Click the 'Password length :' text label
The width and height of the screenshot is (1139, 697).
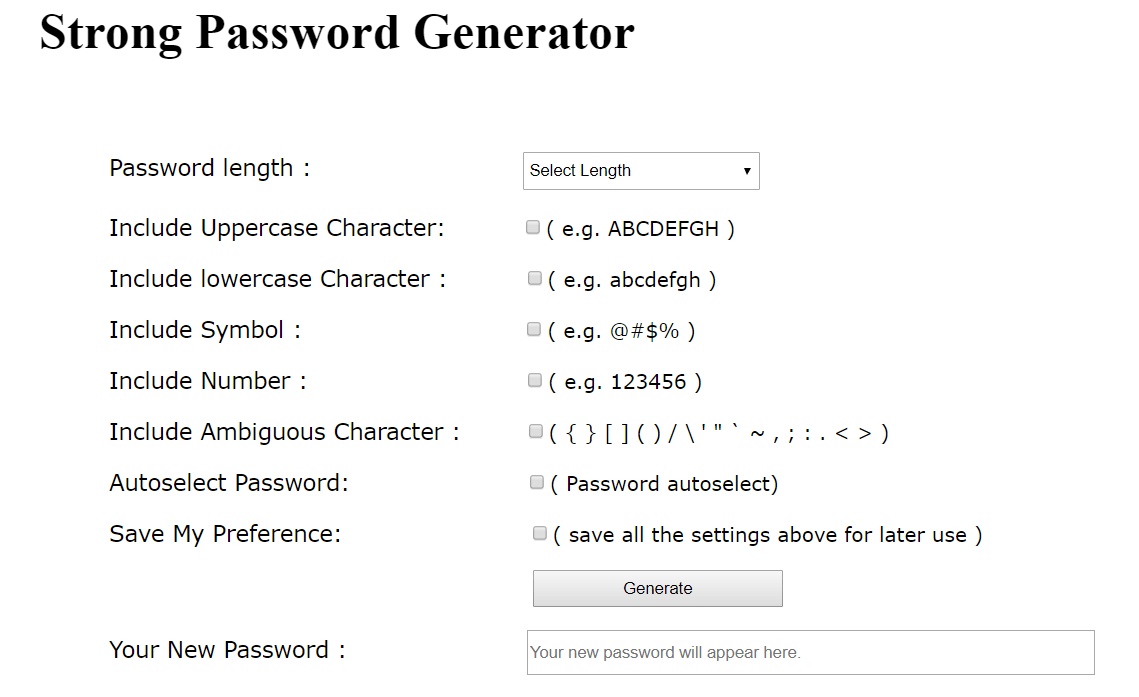(x=210, y=168)
